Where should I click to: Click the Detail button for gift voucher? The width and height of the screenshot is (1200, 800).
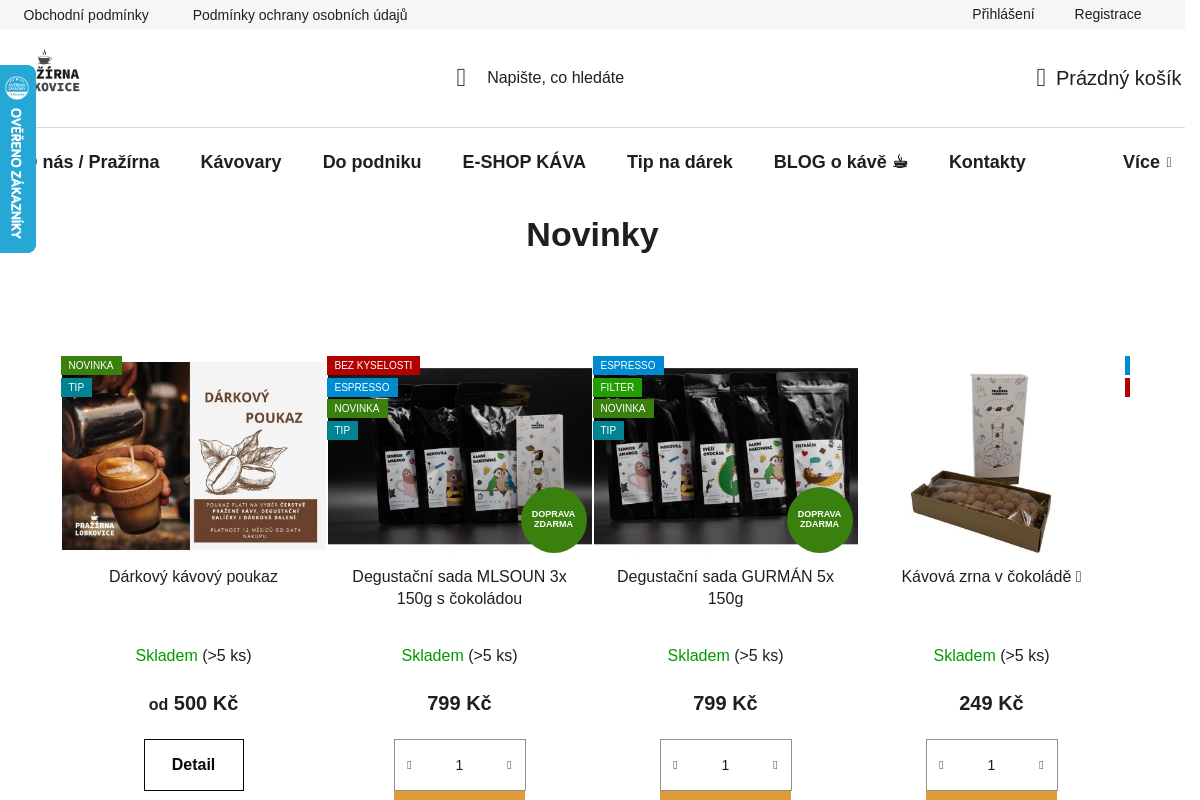click(x=194, y=765)
